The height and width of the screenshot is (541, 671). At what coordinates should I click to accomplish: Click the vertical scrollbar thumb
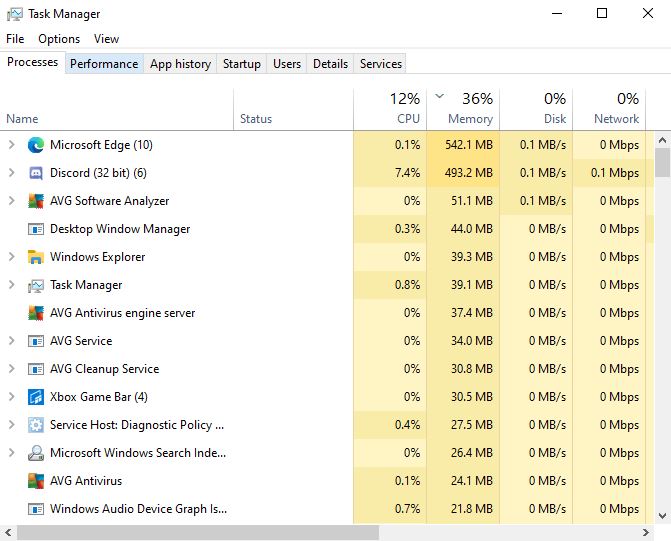tap(662, 163)
